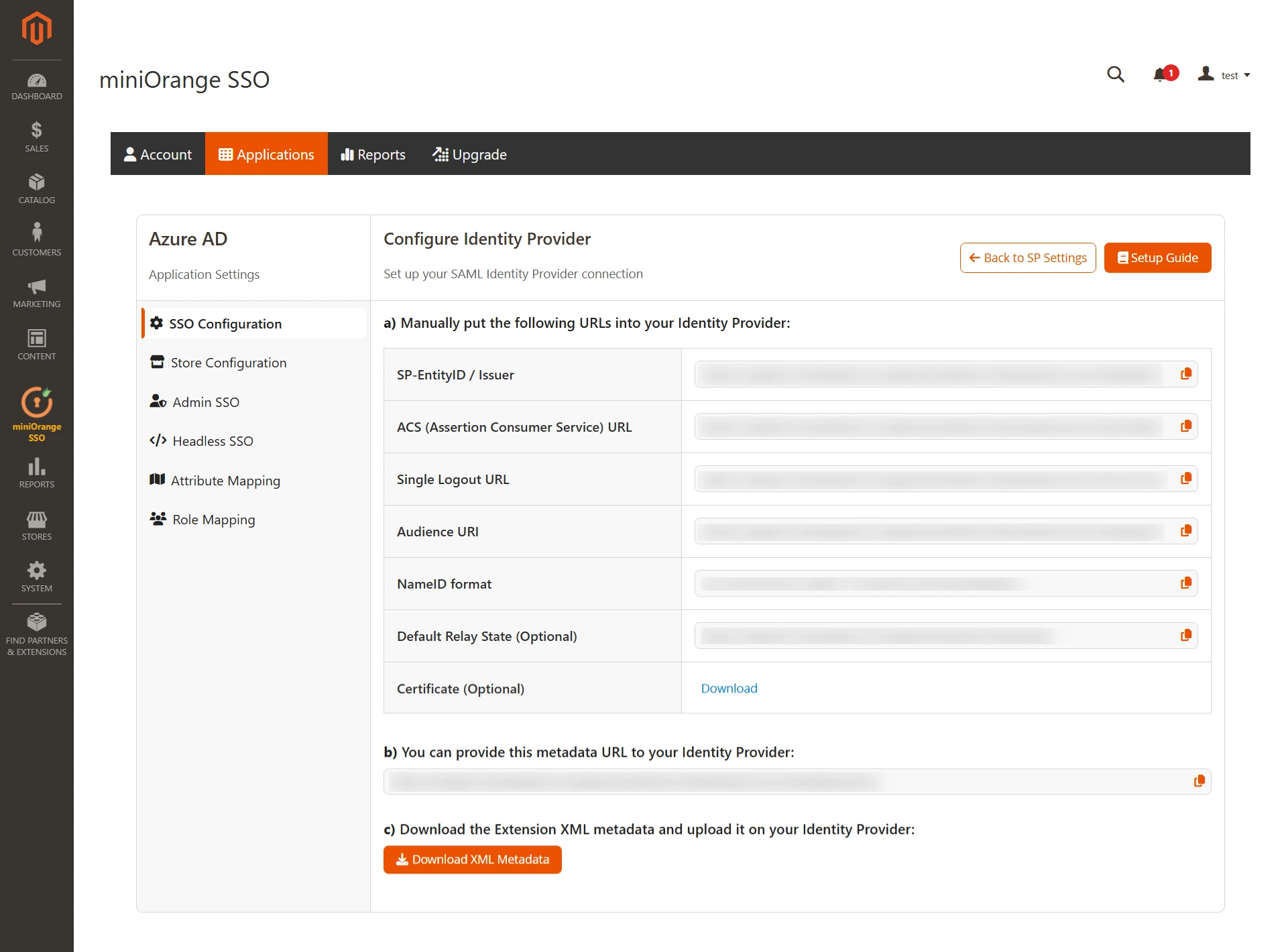Open the Marketing section in the sidebar
This screenshot has width=1286, height=952.
coord(36,293)
